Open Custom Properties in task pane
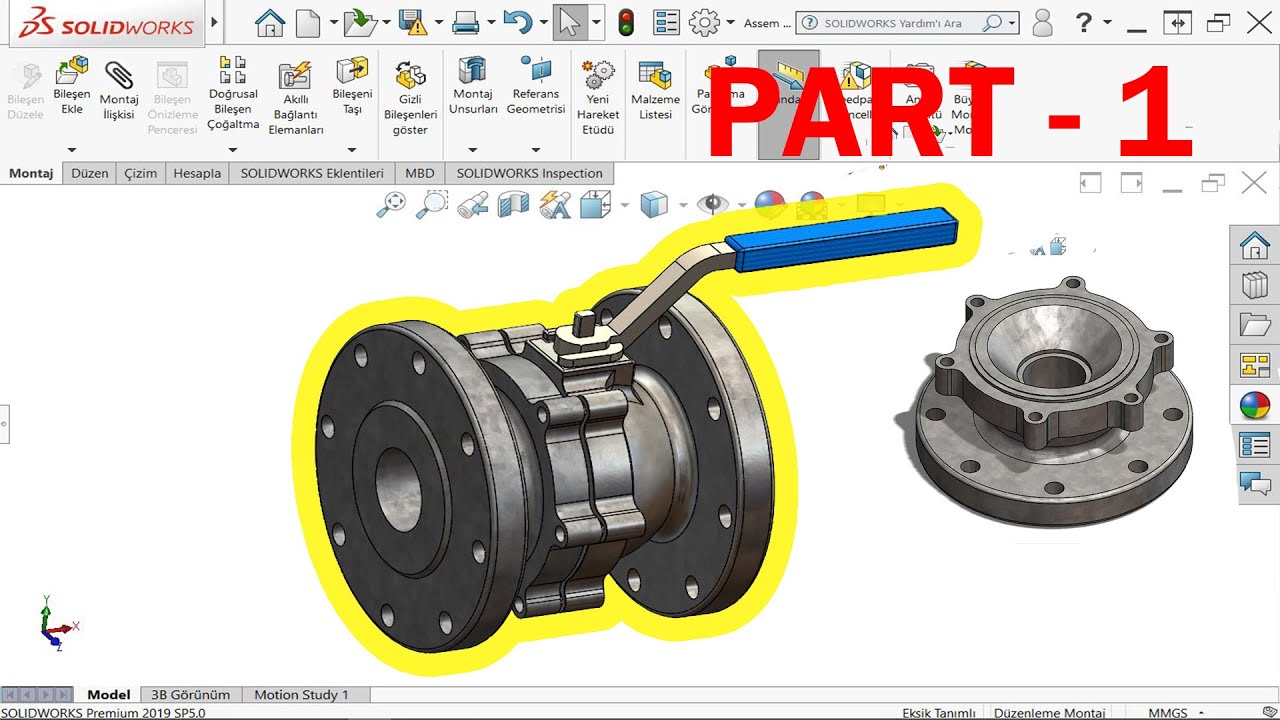This screenshot has width=1280, height=720. 1254,445
